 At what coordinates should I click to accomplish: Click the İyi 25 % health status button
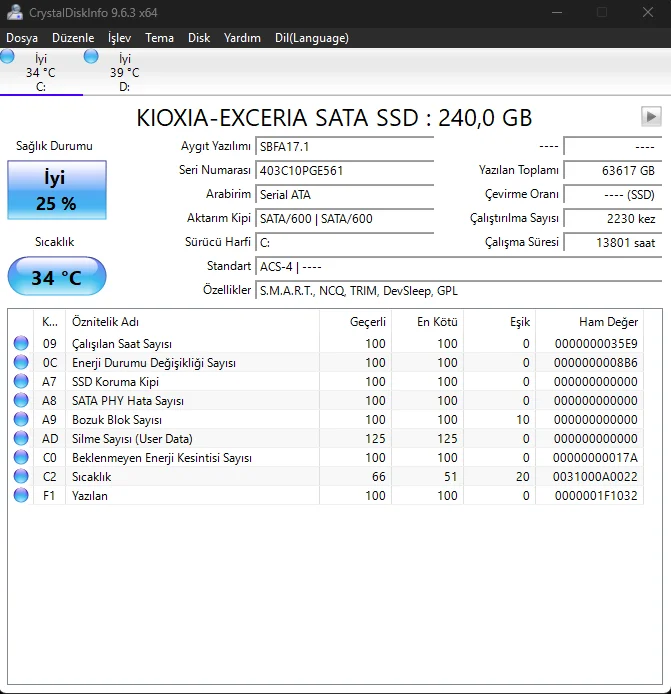point(56,191)
